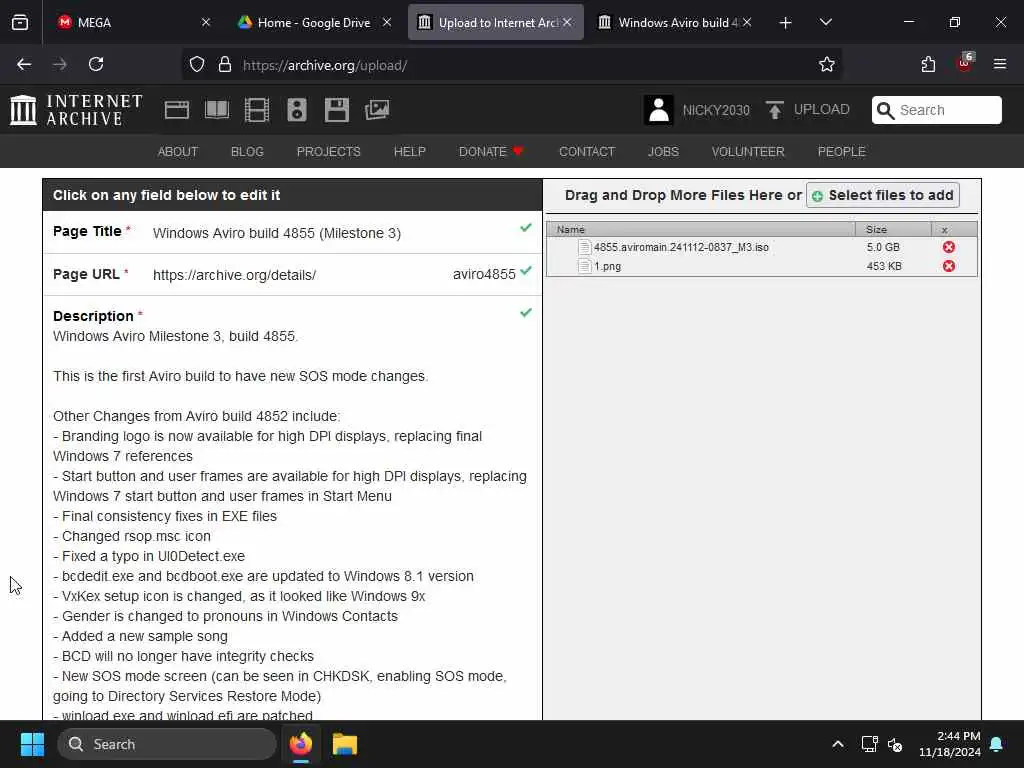This screenshot has height=768, width=1024.
Task: Remove the 1.png file
Action: [949, 266]
